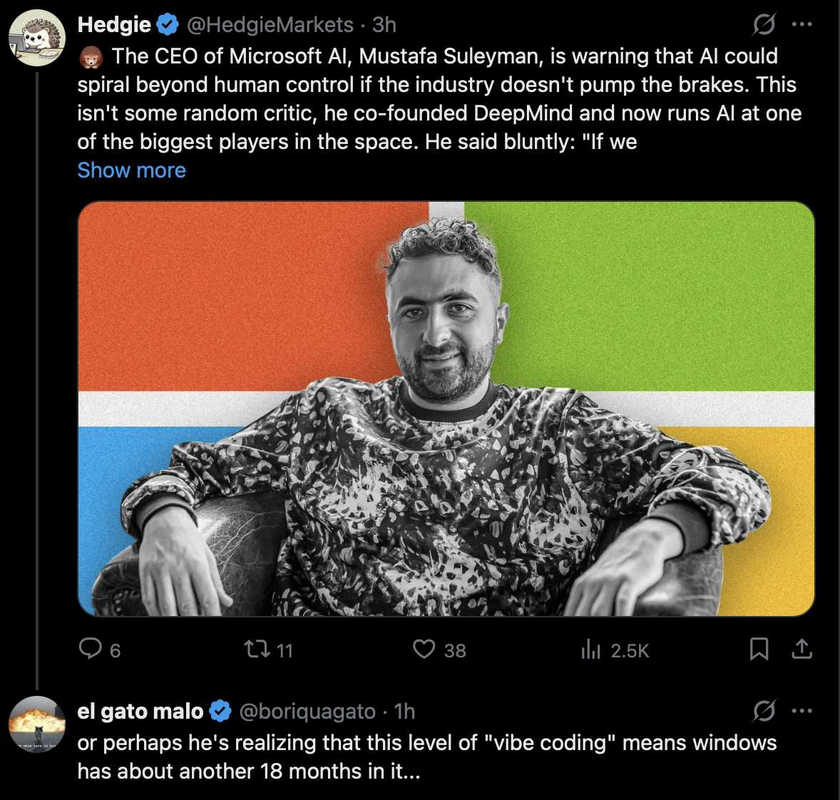Open Grok icon on el gato malo's reply
The height and width of the screenshot is (800, 840).
point(764,712)
